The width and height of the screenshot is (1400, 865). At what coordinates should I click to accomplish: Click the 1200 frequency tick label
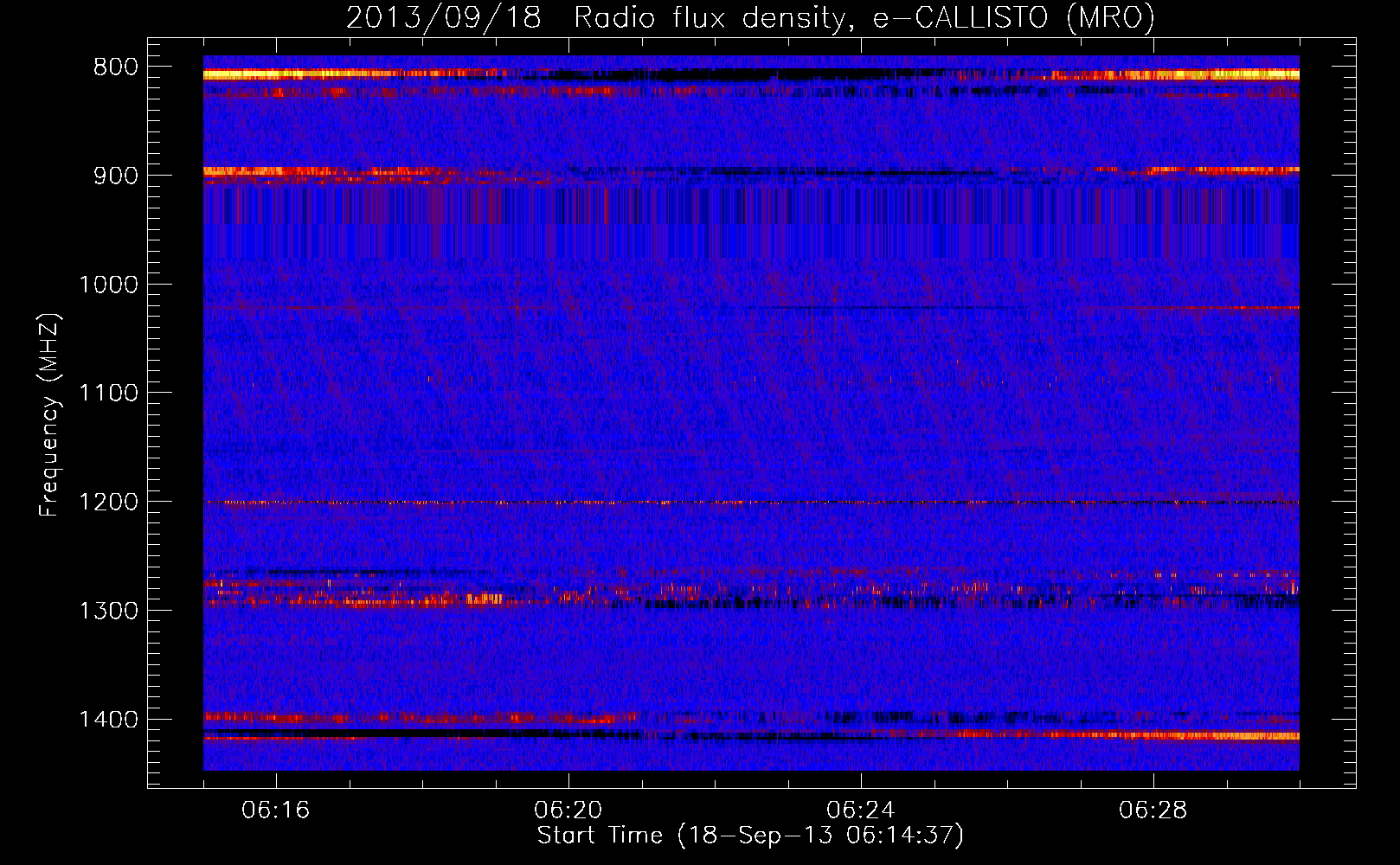click(x=108, y=503)
